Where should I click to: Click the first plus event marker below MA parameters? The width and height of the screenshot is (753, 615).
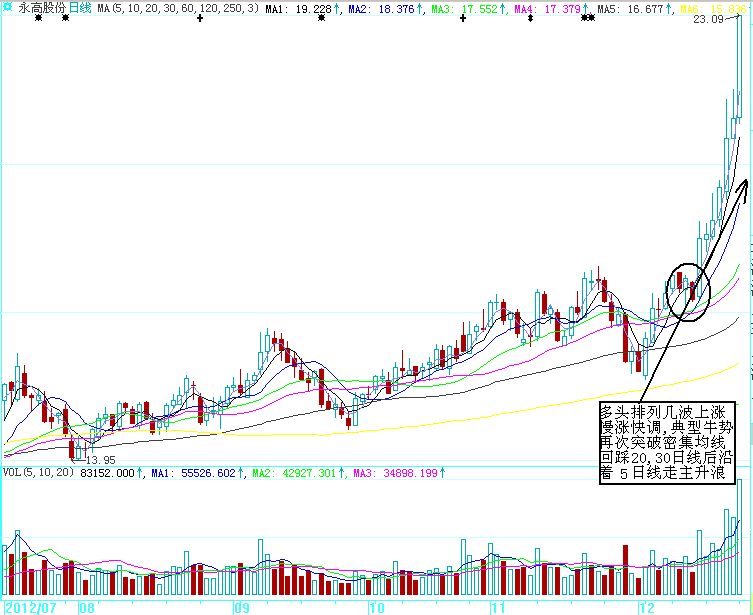200,19
